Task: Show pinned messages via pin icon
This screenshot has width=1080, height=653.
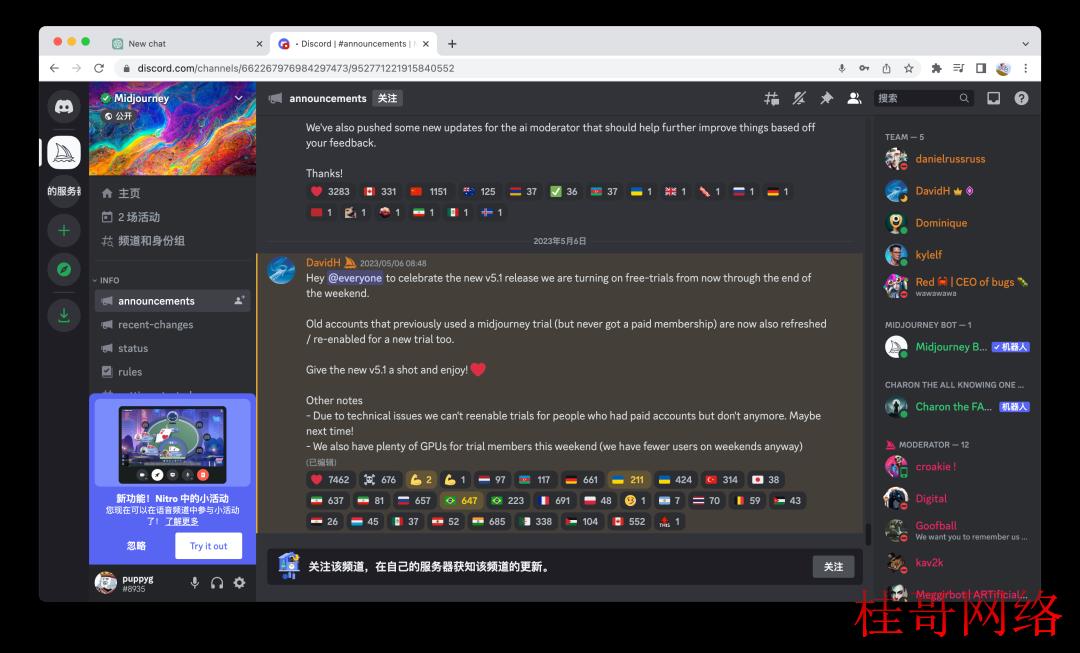Action: pyautogui.click(x=827, y=99)
